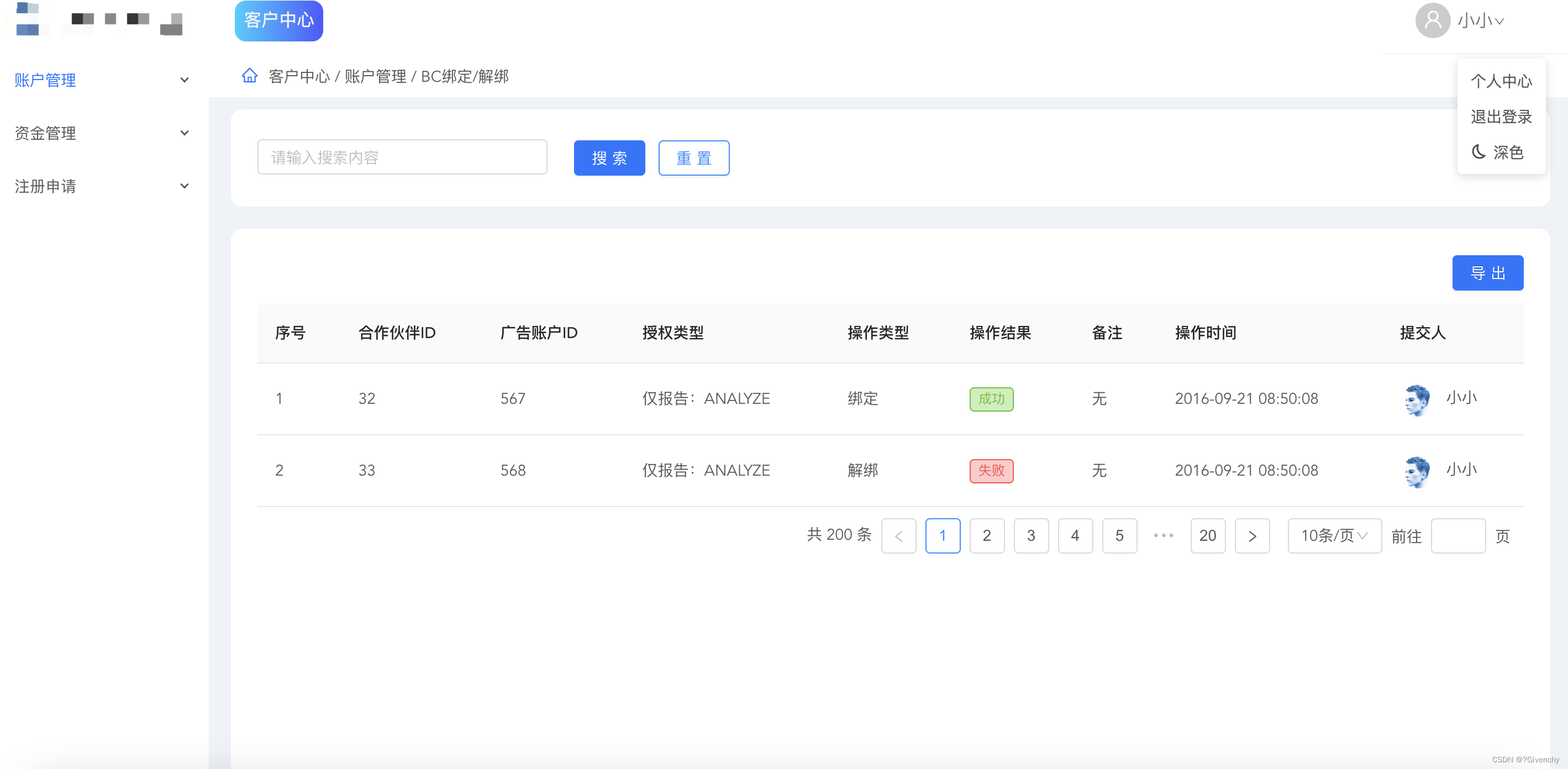Click the 合作伙伴ID column header

pos(397,333)
